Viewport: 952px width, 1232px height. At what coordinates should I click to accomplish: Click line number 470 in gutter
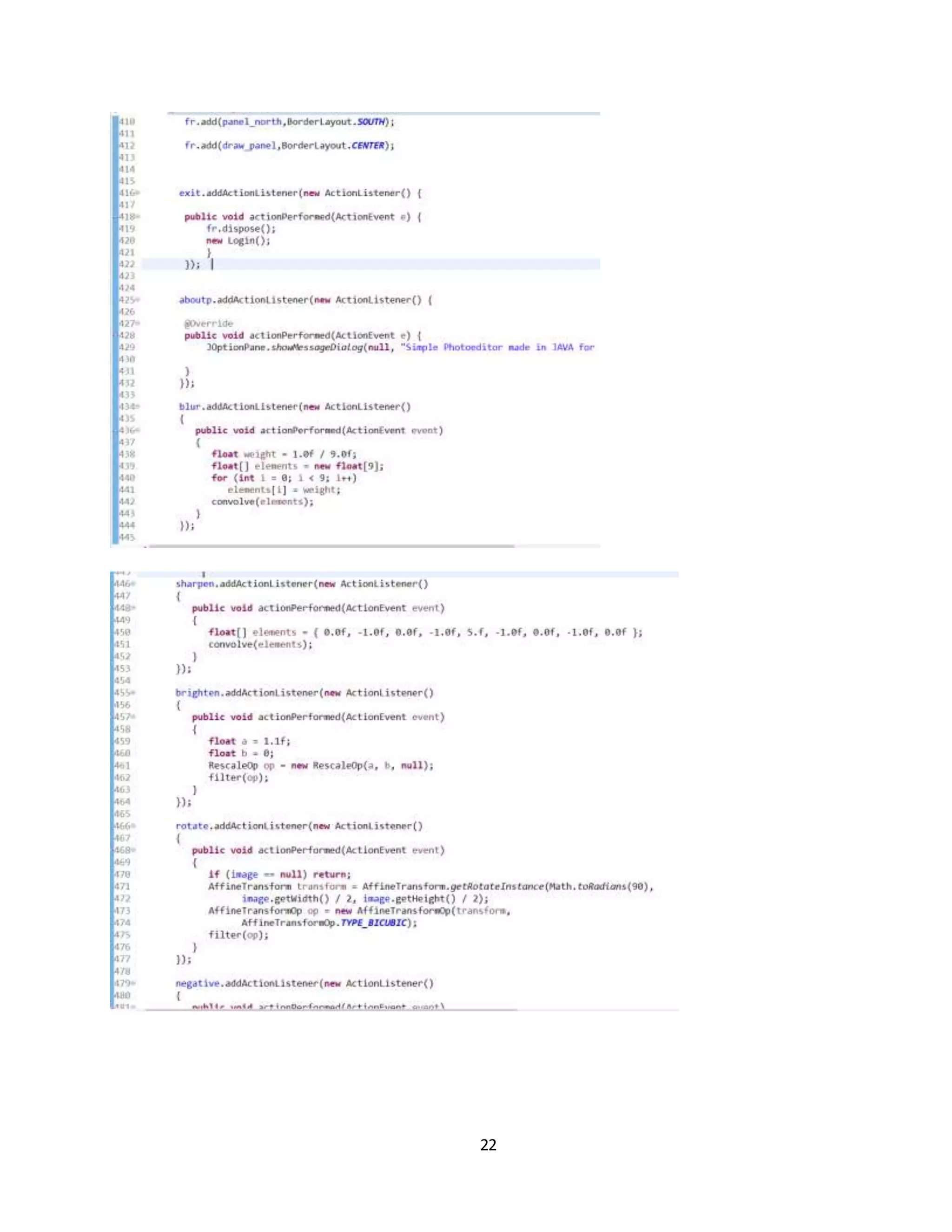point(122,874)
